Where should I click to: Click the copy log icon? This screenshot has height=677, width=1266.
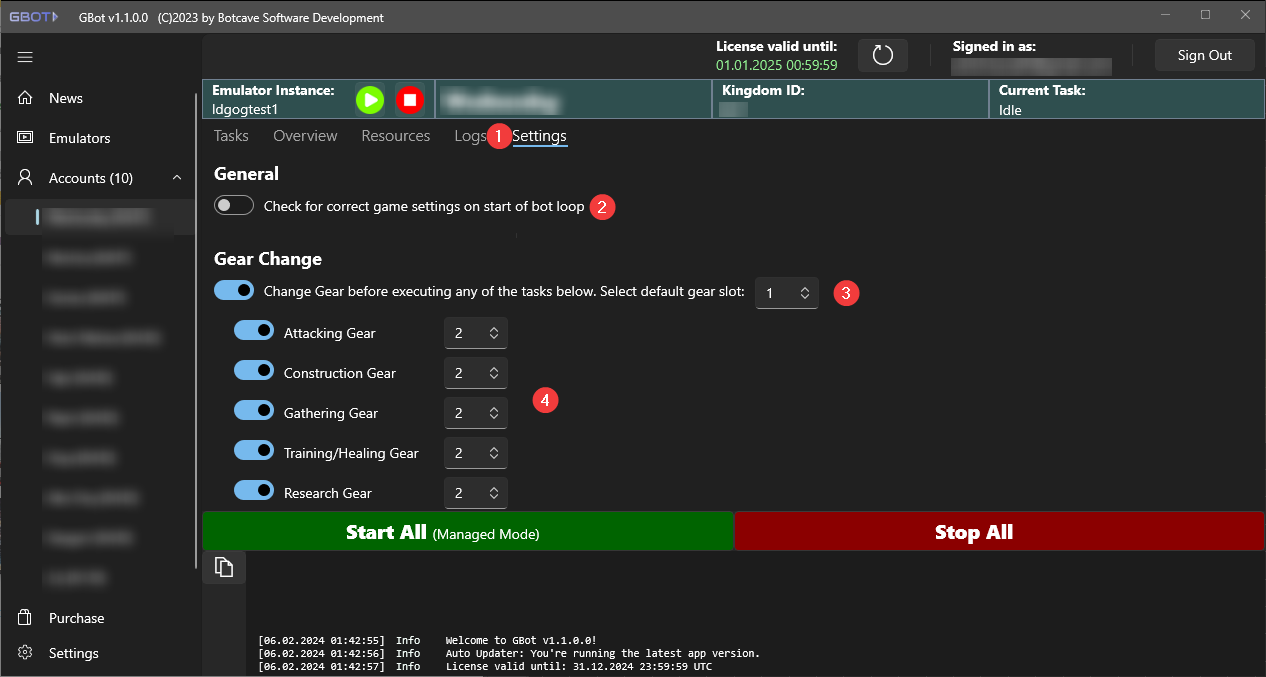[x=224, y=568]
